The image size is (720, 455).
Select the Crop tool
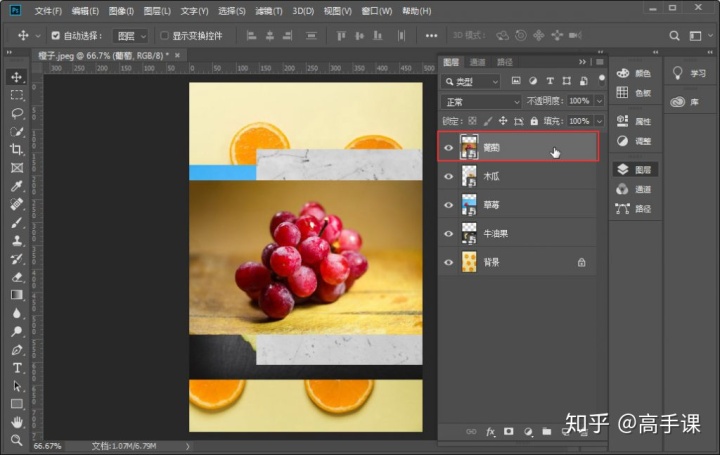(17, 149)
